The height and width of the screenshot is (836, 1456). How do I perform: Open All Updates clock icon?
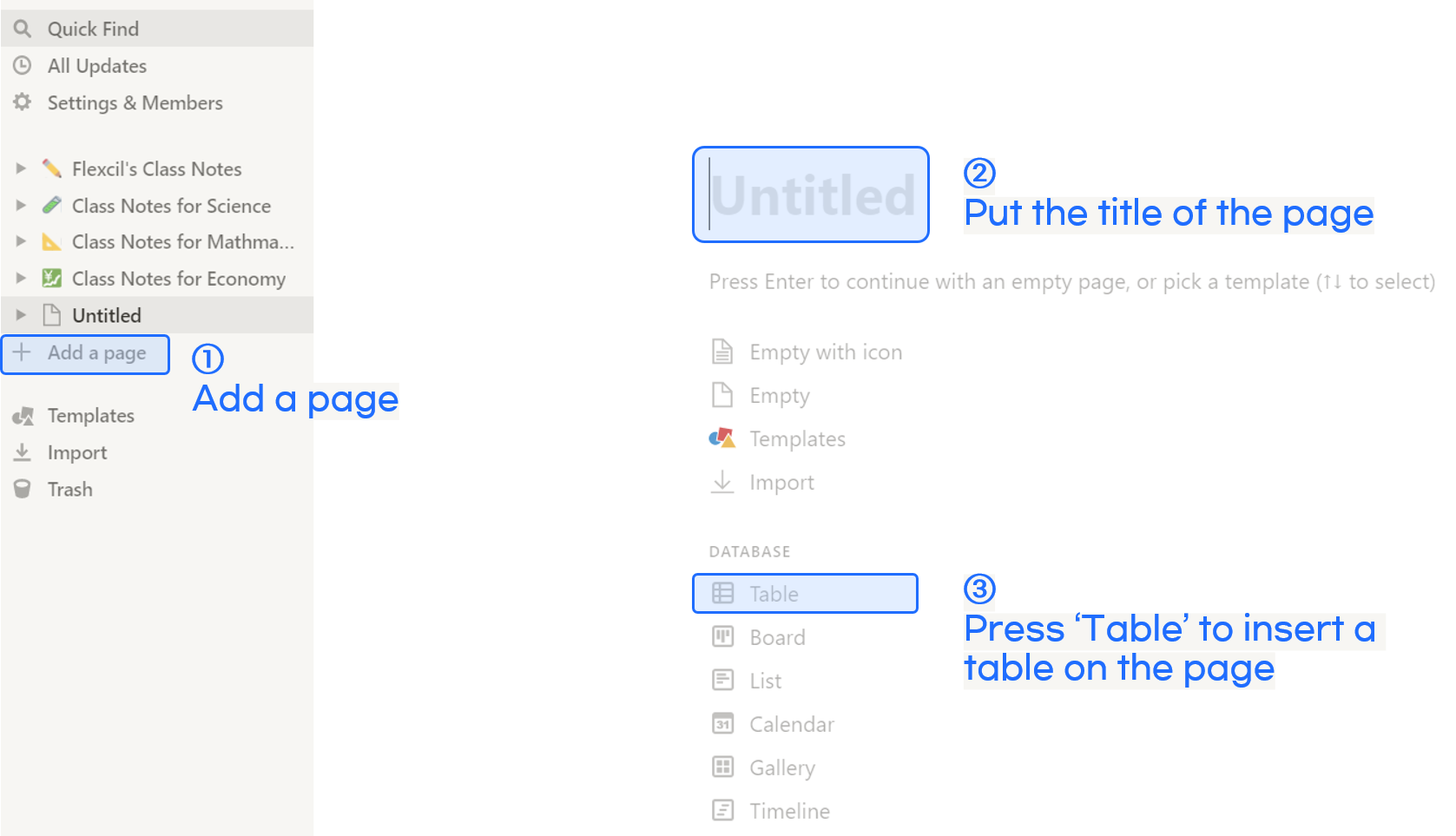[x=23, y=66]
